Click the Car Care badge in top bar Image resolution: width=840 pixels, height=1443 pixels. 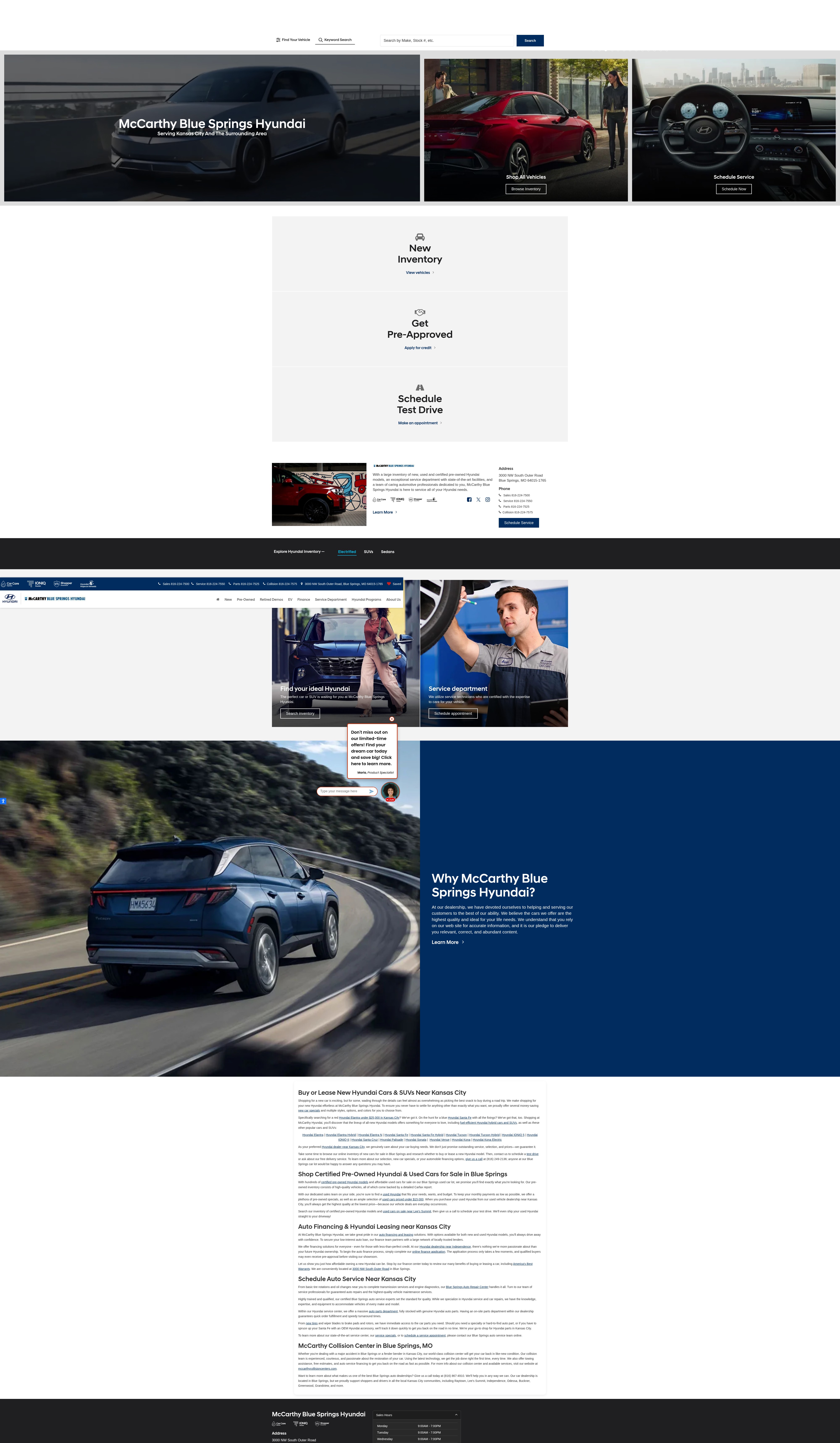coord(10,584)
